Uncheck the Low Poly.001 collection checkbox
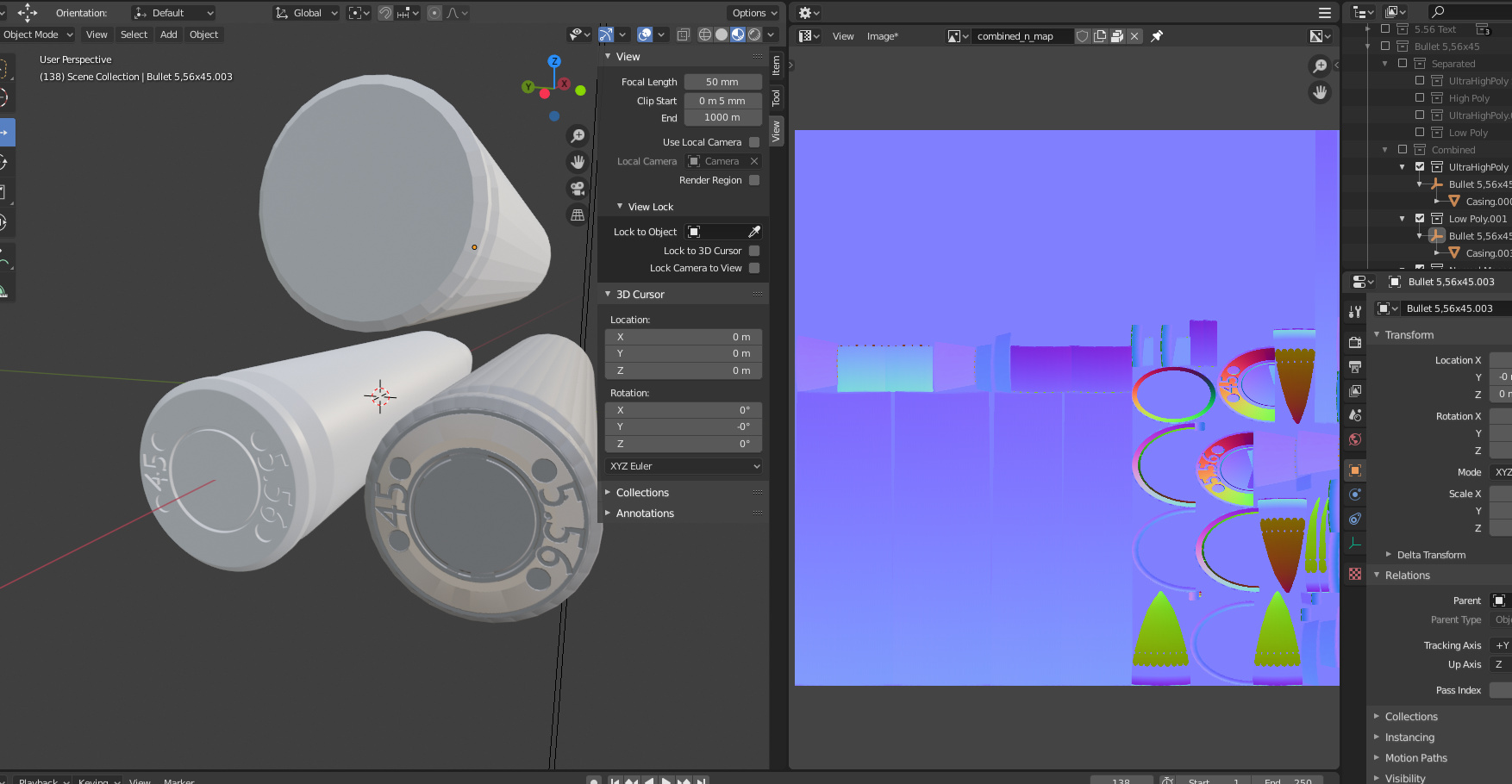Image resolution: width=1512 pixels, height=784 pixels. [x=1420, y=219]
